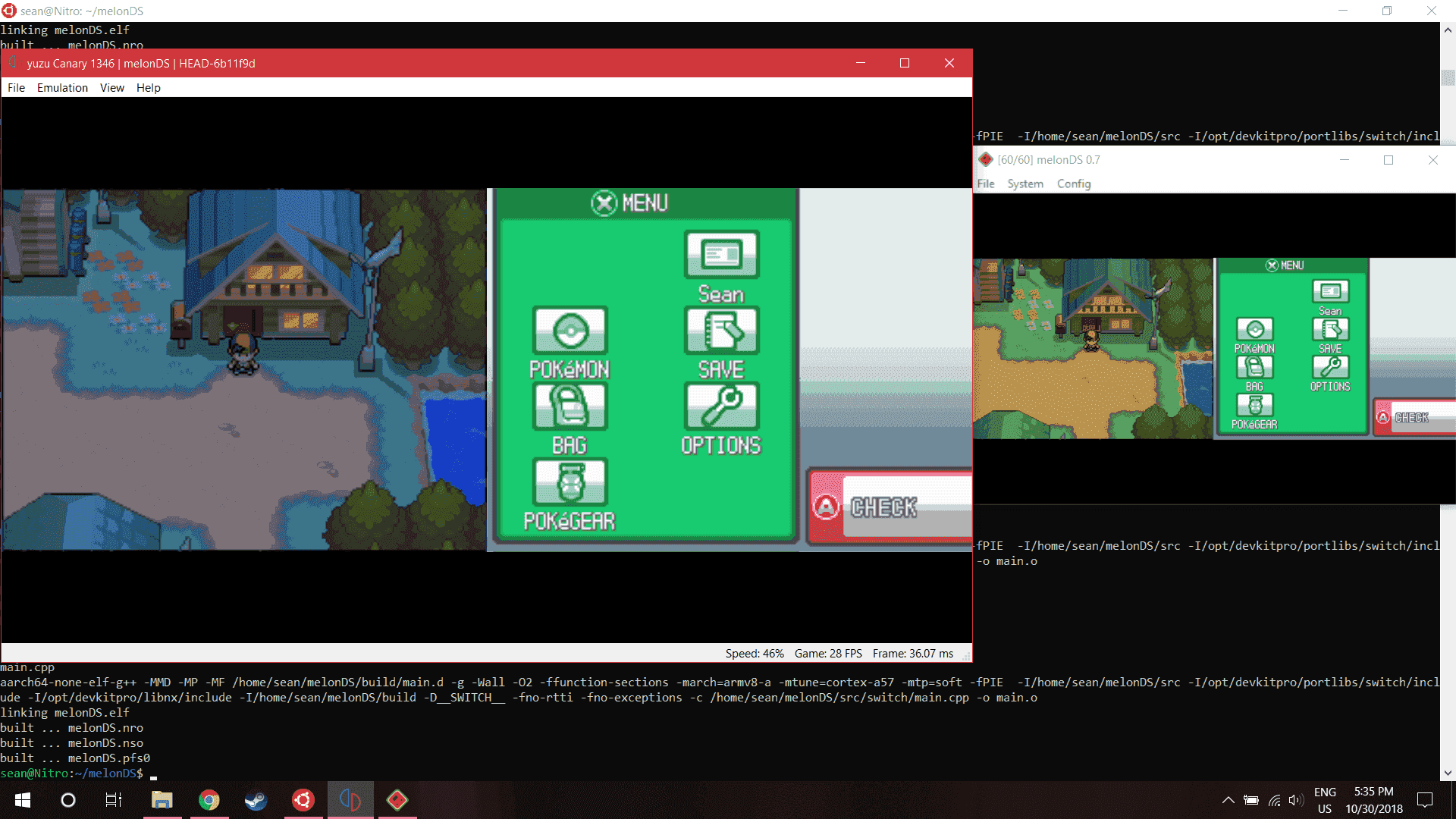Show hidden system tray icons

pos(1228,800)
